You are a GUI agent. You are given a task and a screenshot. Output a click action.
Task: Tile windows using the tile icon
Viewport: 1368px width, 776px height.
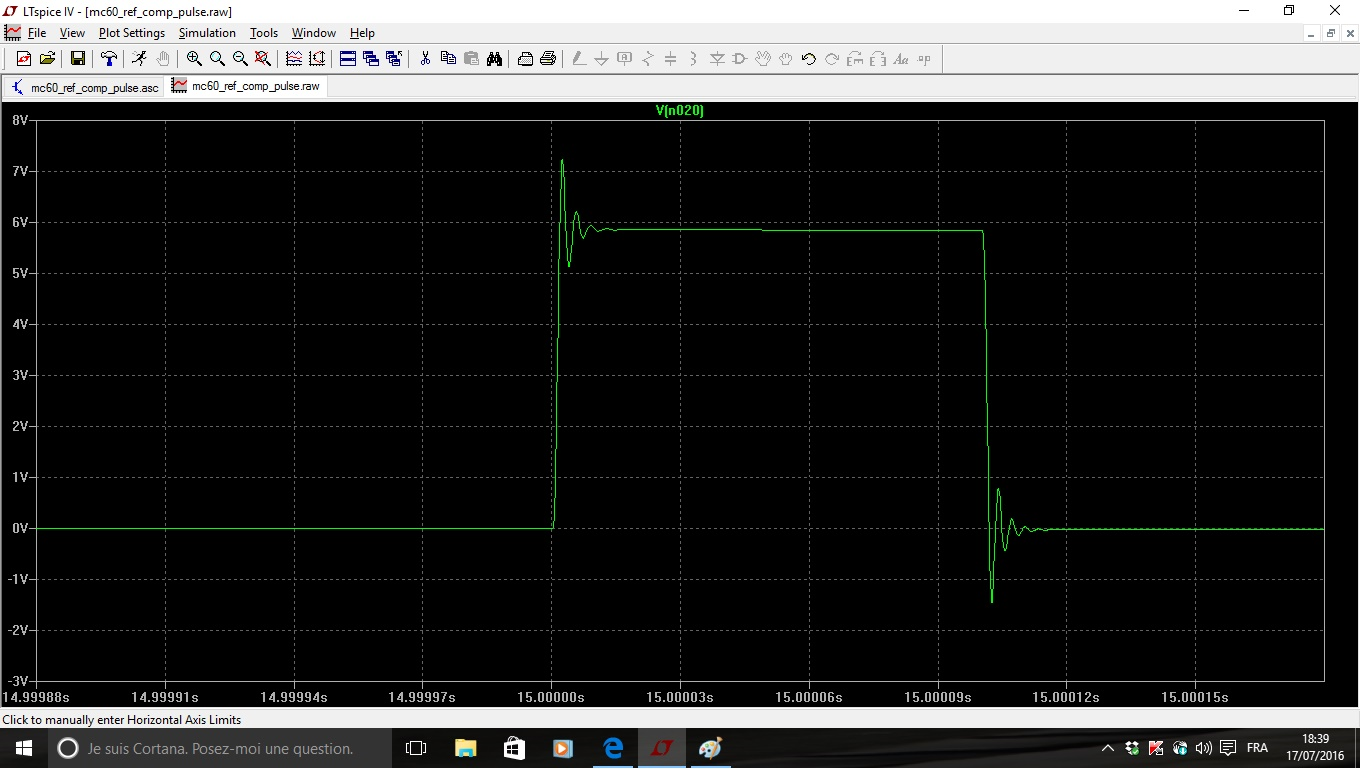[348, 59]
